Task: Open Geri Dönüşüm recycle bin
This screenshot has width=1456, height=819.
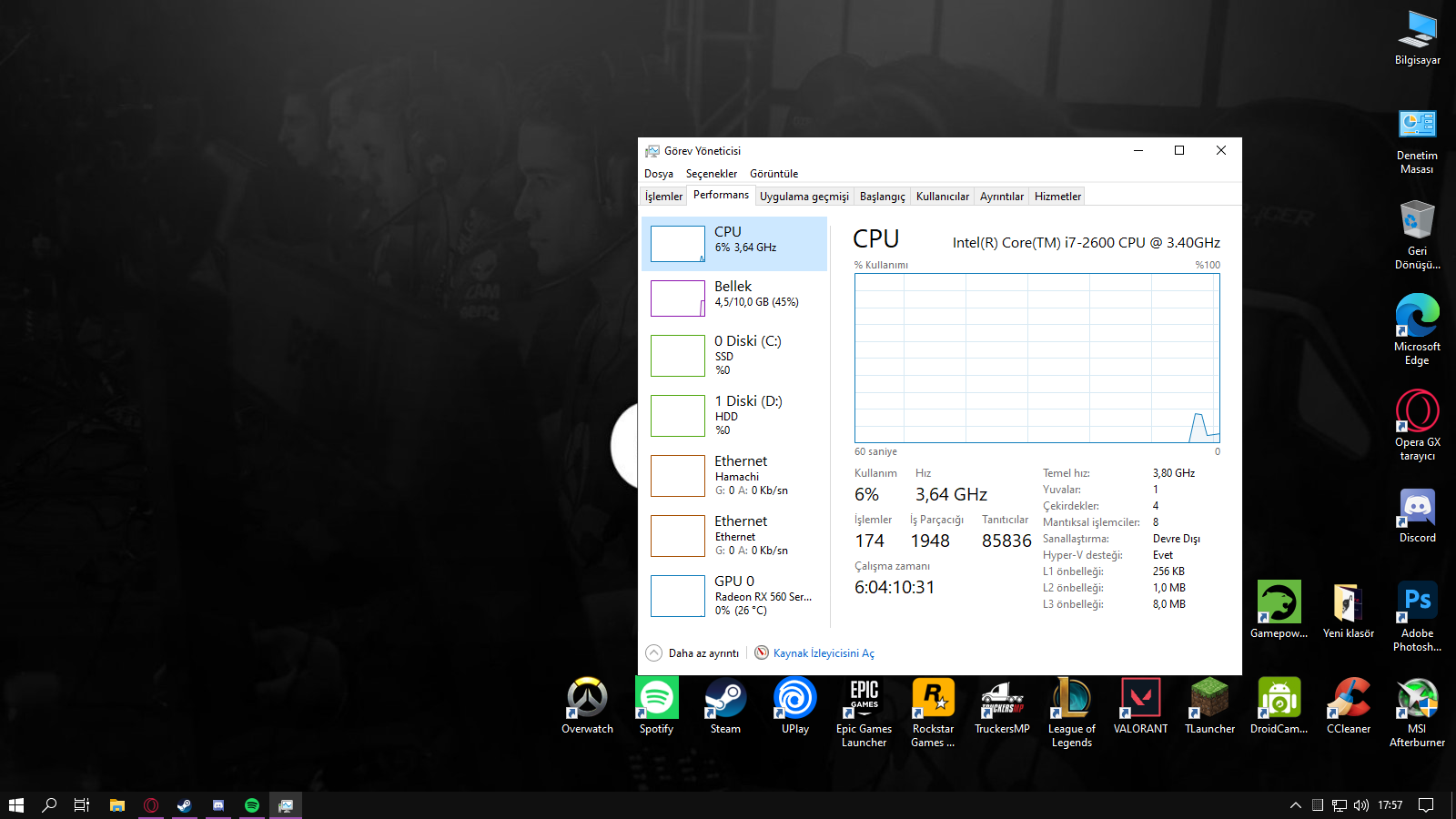Action: (1417, 234)
